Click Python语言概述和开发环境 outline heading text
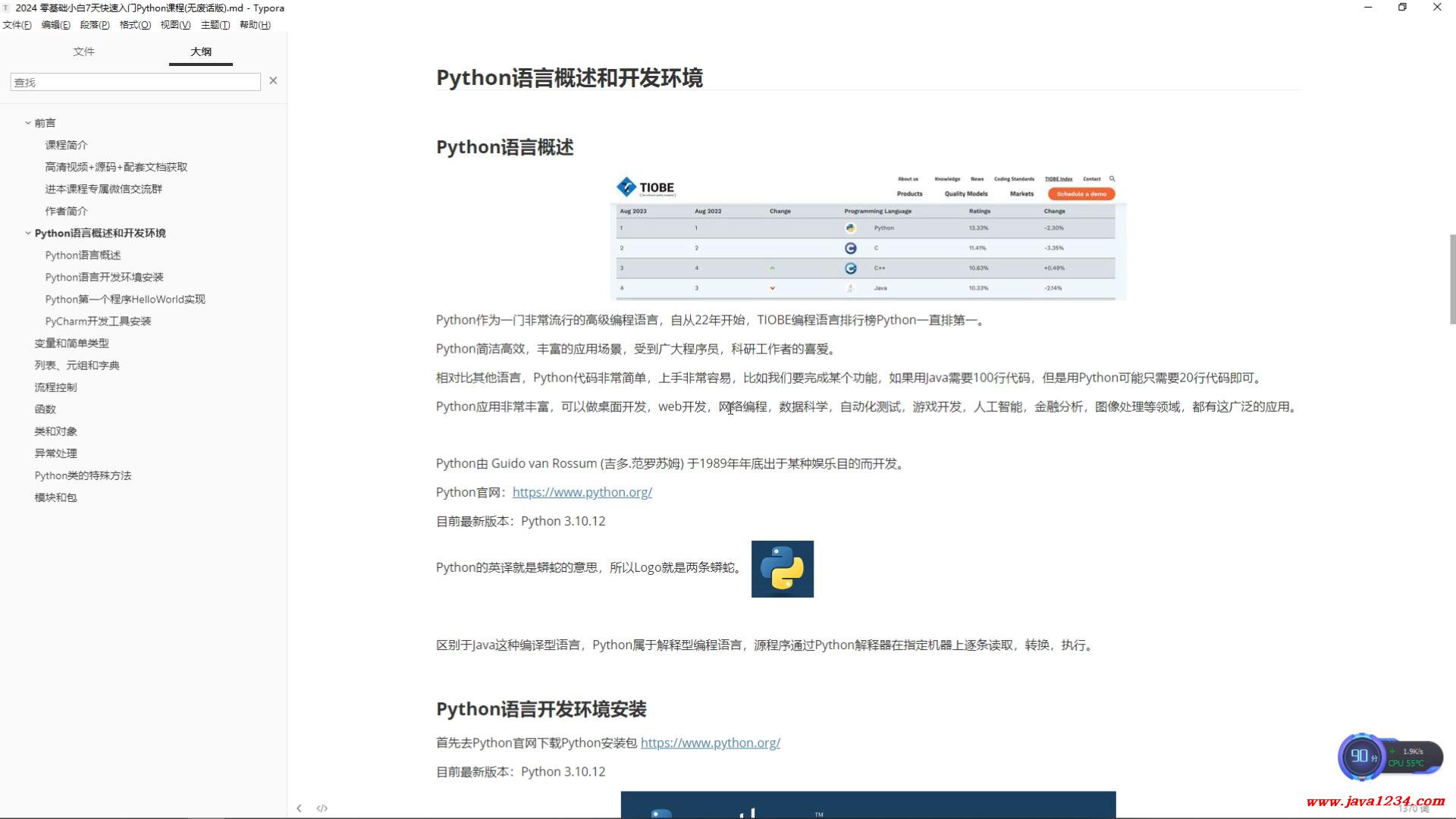 click(100, 233)
